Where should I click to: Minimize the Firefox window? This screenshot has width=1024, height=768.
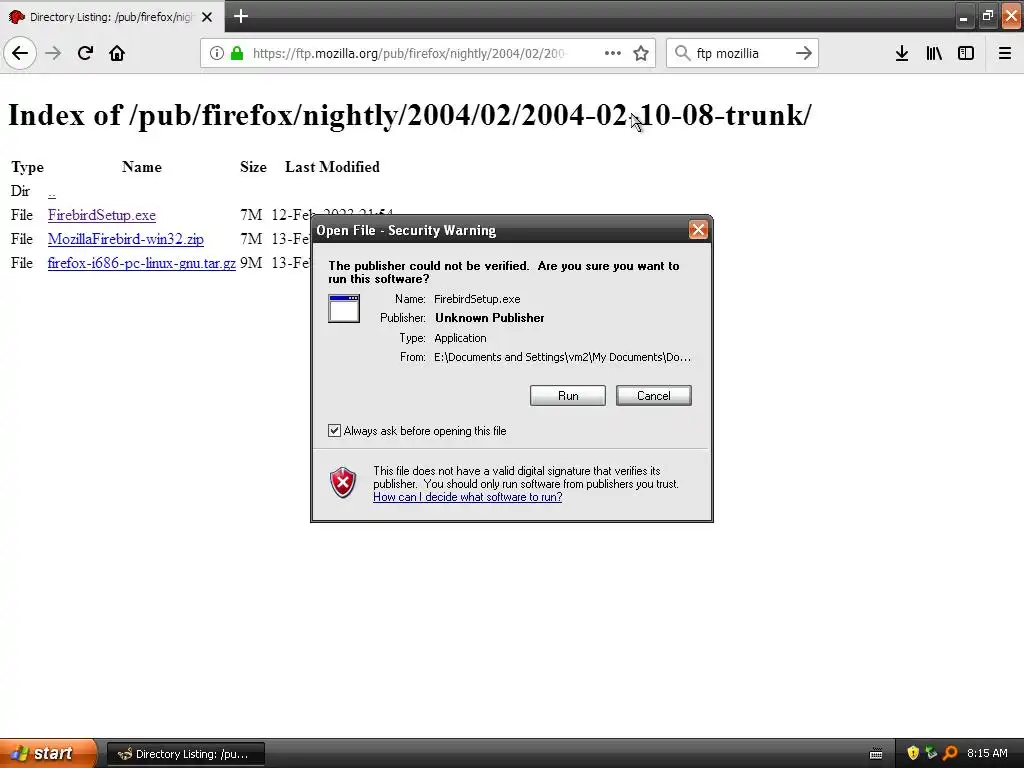pyautogui.click(x=963, y=17)
